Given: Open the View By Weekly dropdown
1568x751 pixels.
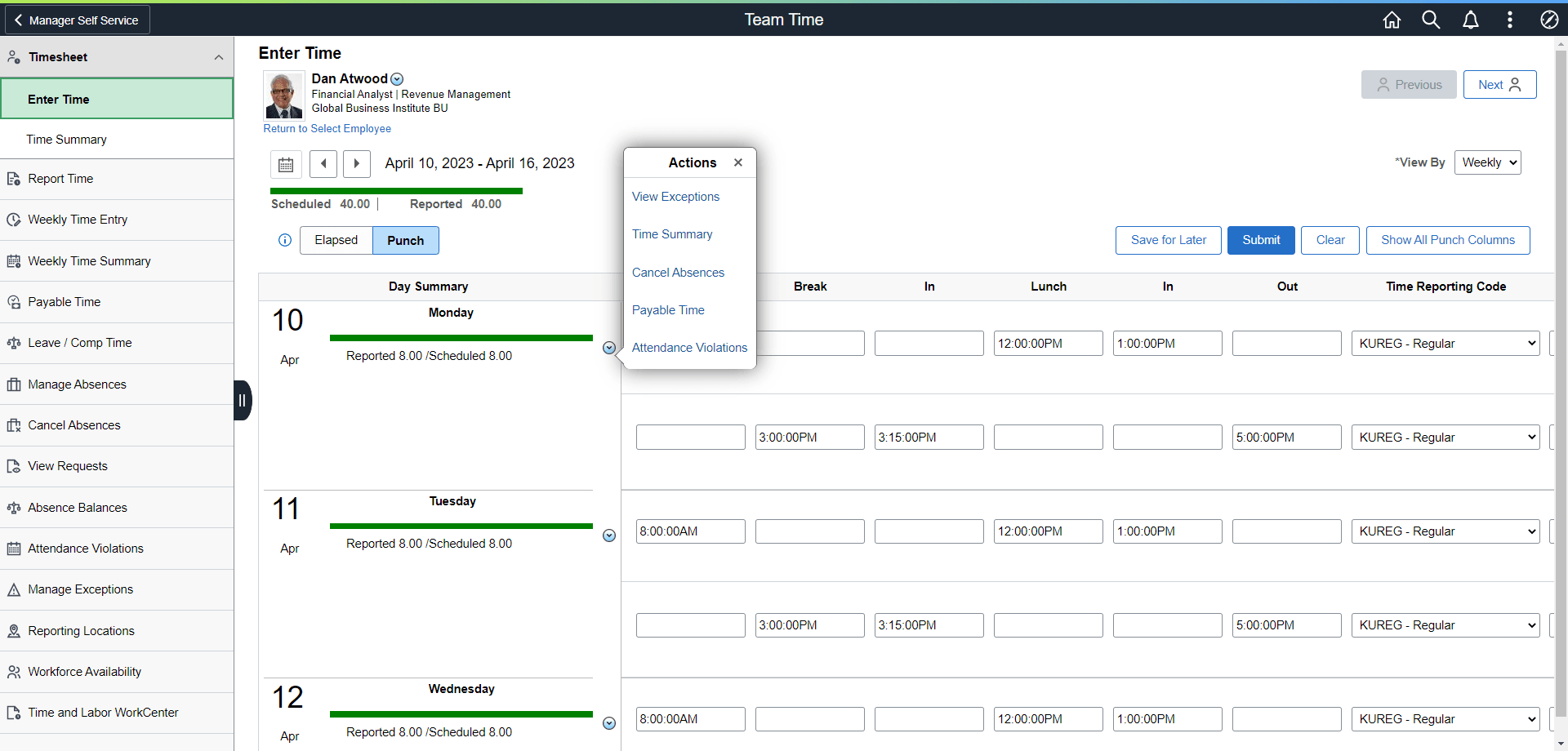Looking at the screenshot, I should 1487,162.
